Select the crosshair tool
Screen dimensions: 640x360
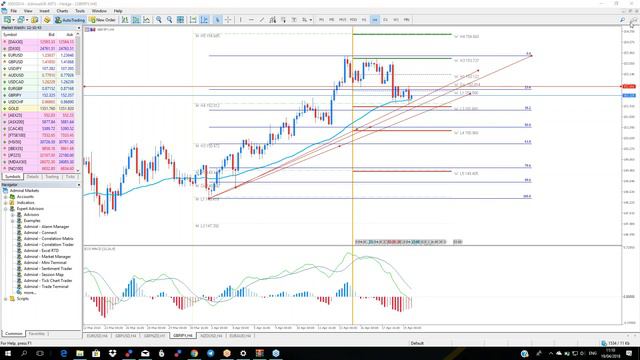point(228,20)
